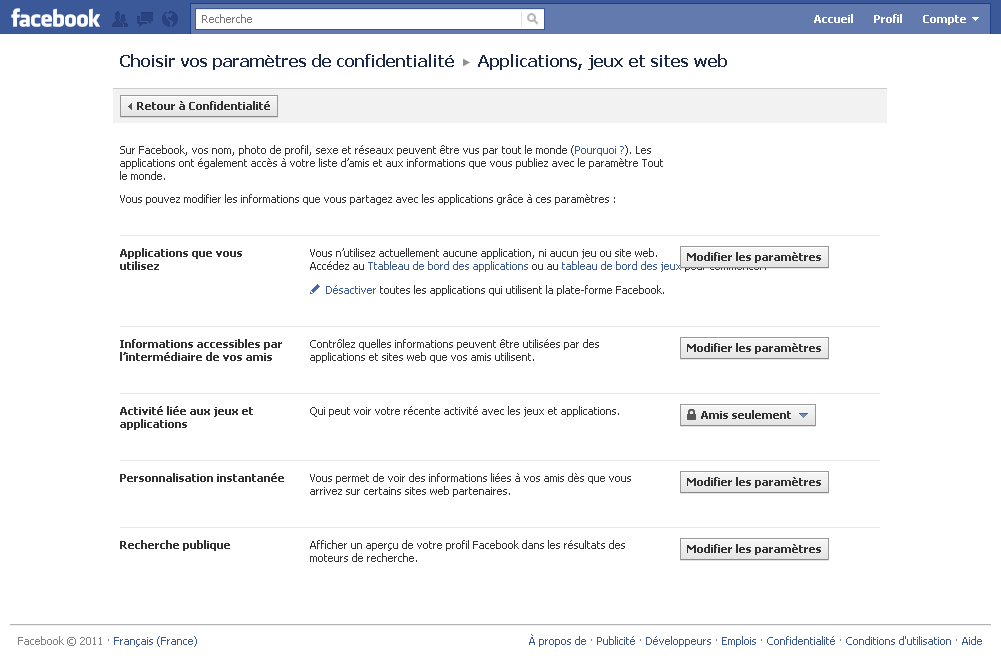1001x667 pixels.
Task: Modify settings for Informations accessibles par vos amis
Action: [x=754, y=348]
